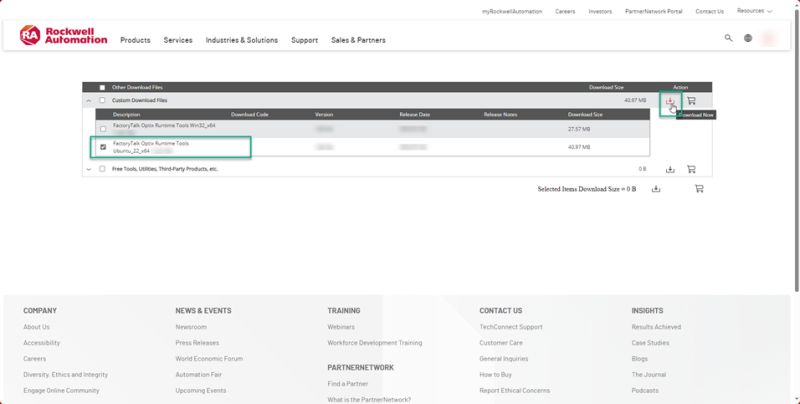Check the Custom Download Files checkbox

click(x=102, y=100)
